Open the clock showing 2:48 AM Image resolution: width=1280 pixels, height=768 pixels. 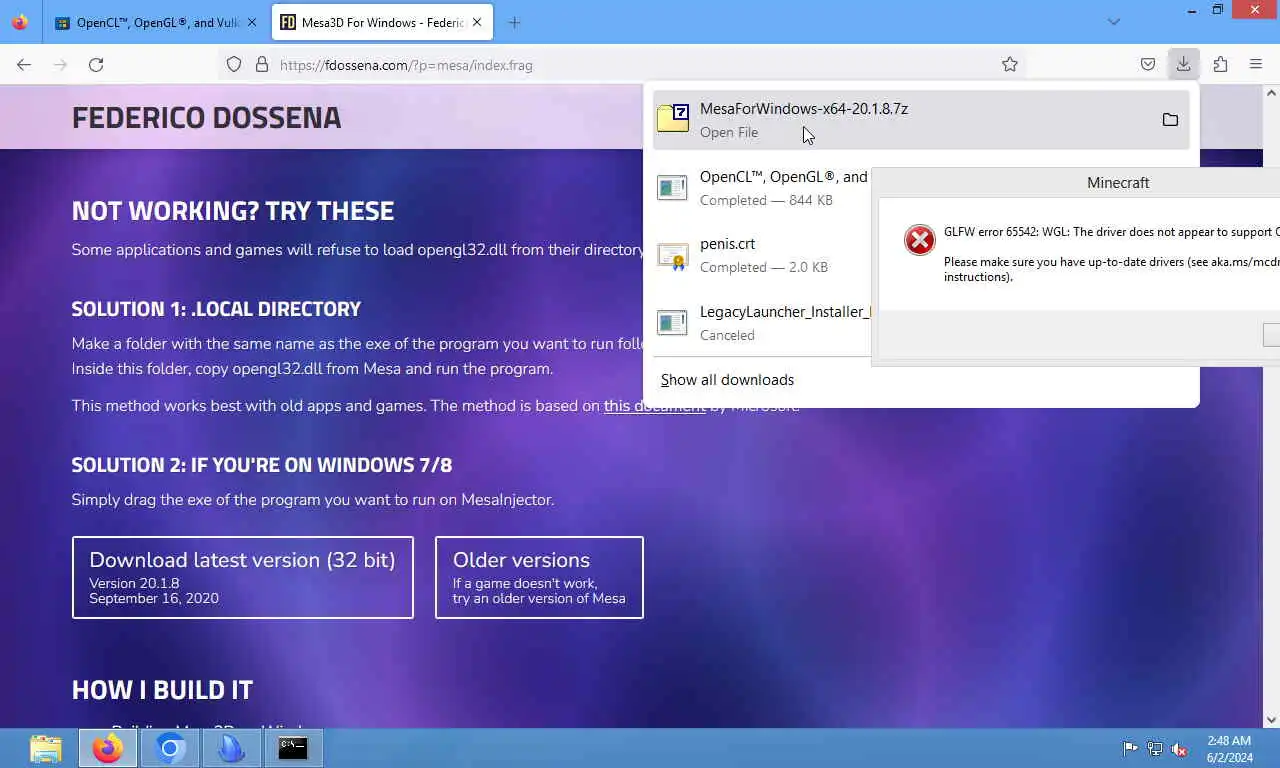click(x=1229, y=749)
